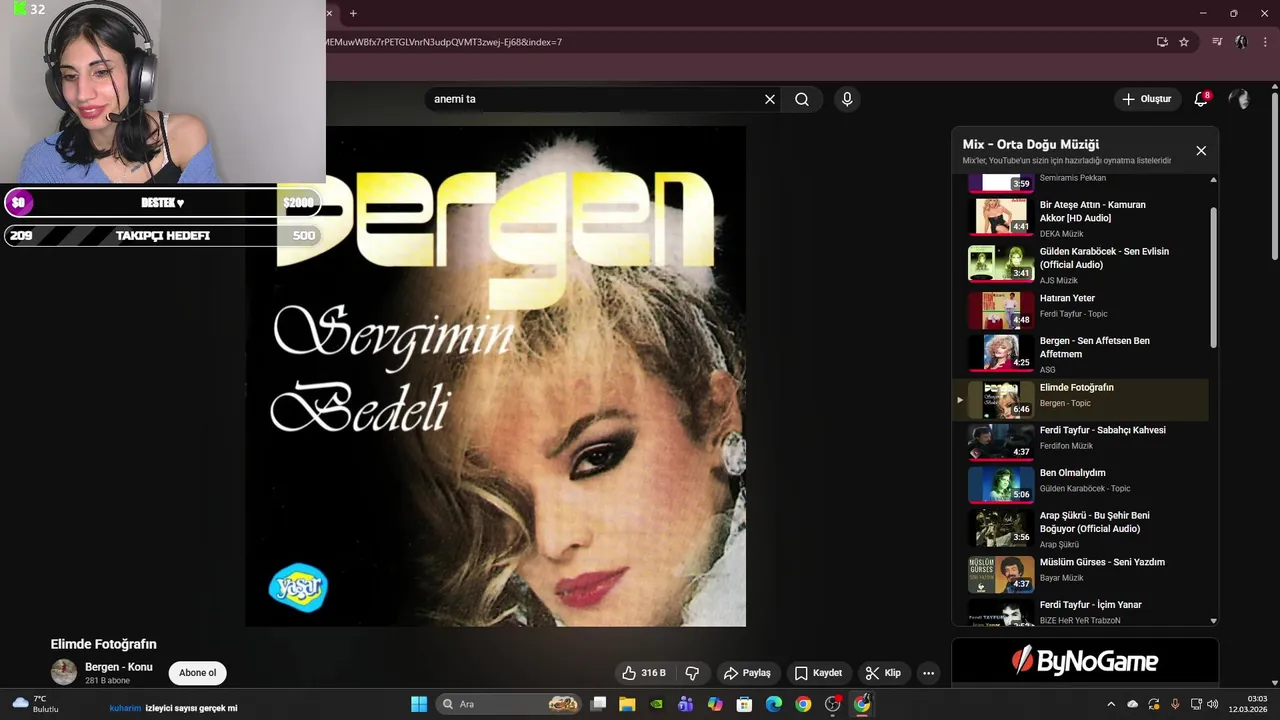Open Copilot from the taskbar

[x=715, y=704]
